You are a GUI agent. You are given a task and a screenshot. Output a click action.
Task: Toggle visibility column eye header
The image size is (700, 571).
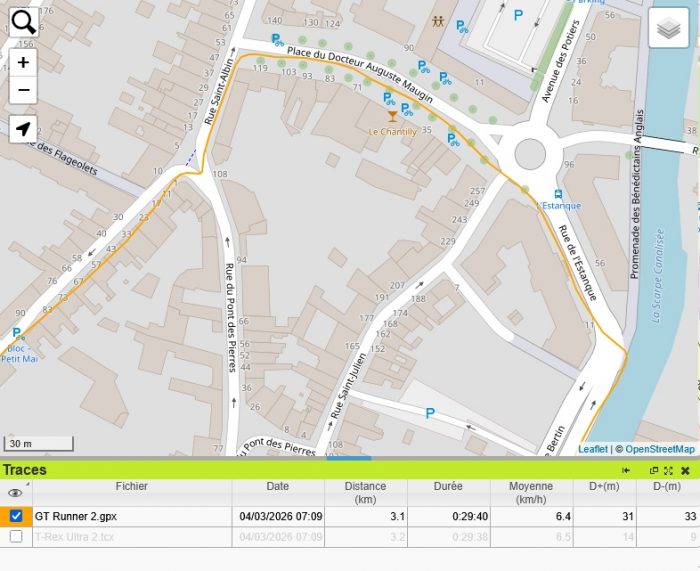15,492
